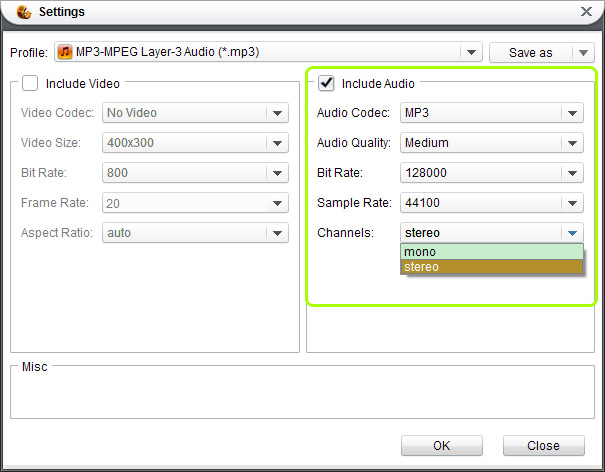Screen dimensions: 605x472
Task: Open the audio Bit Rate 128000 dropdown
Action: pos(572,173)
